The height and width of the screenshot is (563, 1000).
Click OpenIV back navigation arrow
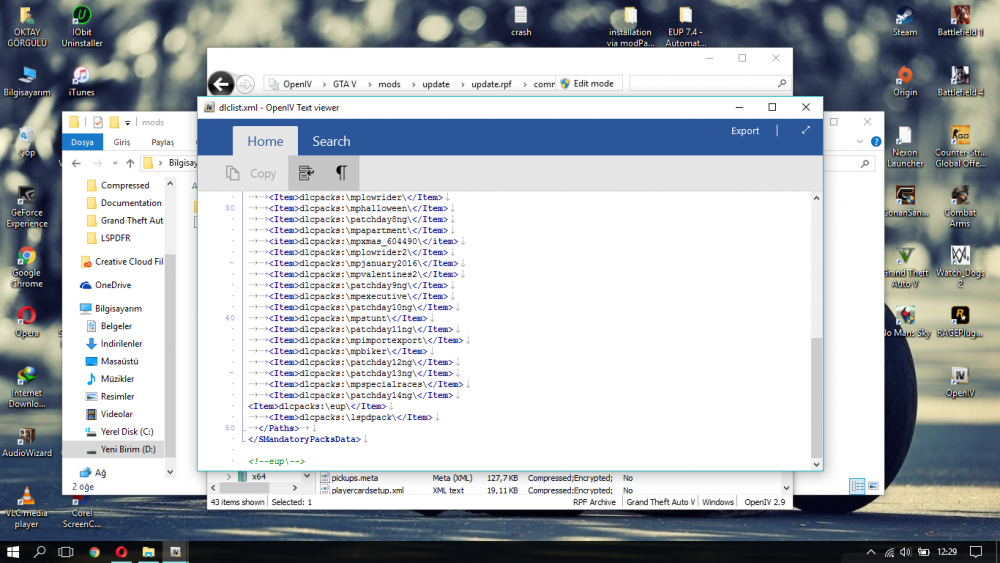221,84
